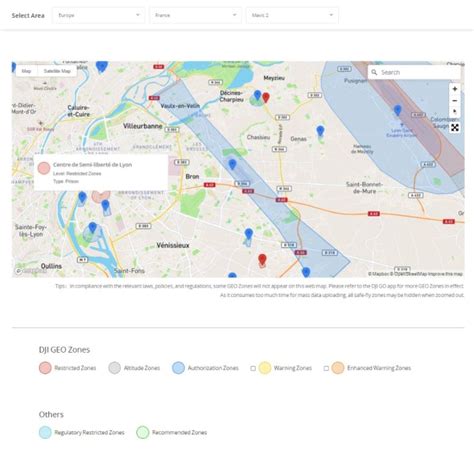Select the blue pin east of Genas
Screen dimensions: 474x451
(x=320, y=131)
